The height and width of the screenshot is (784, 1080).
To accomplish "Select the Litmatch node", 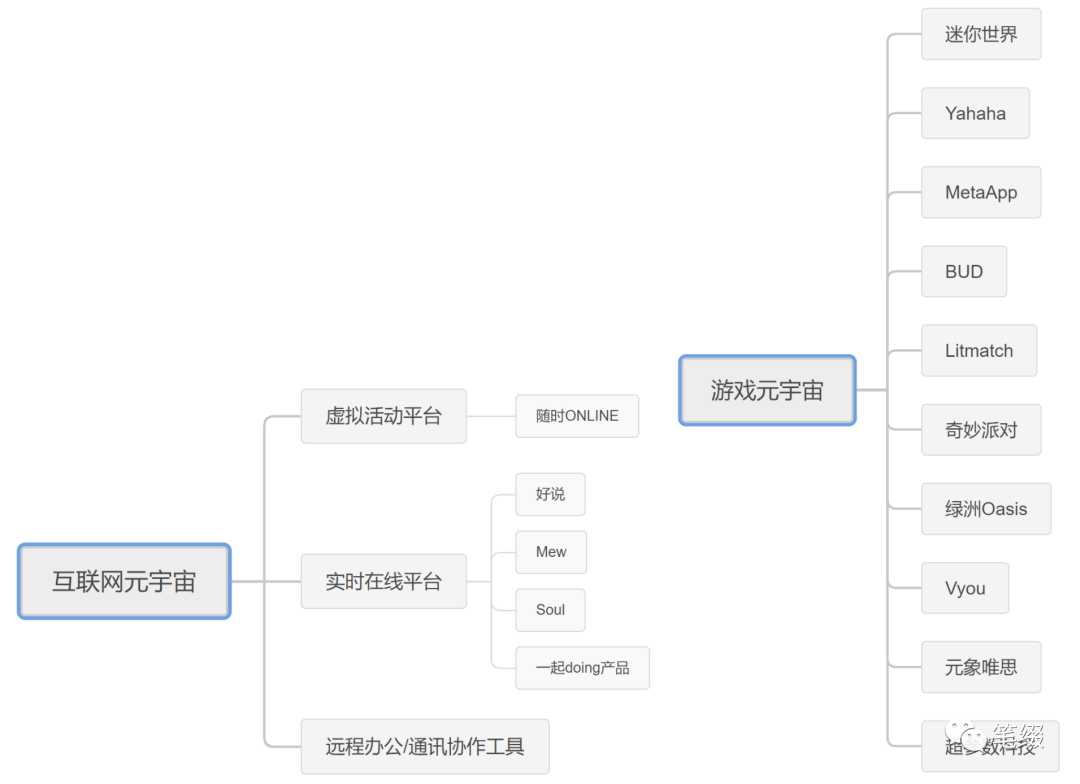I will (x=979, y=351).
